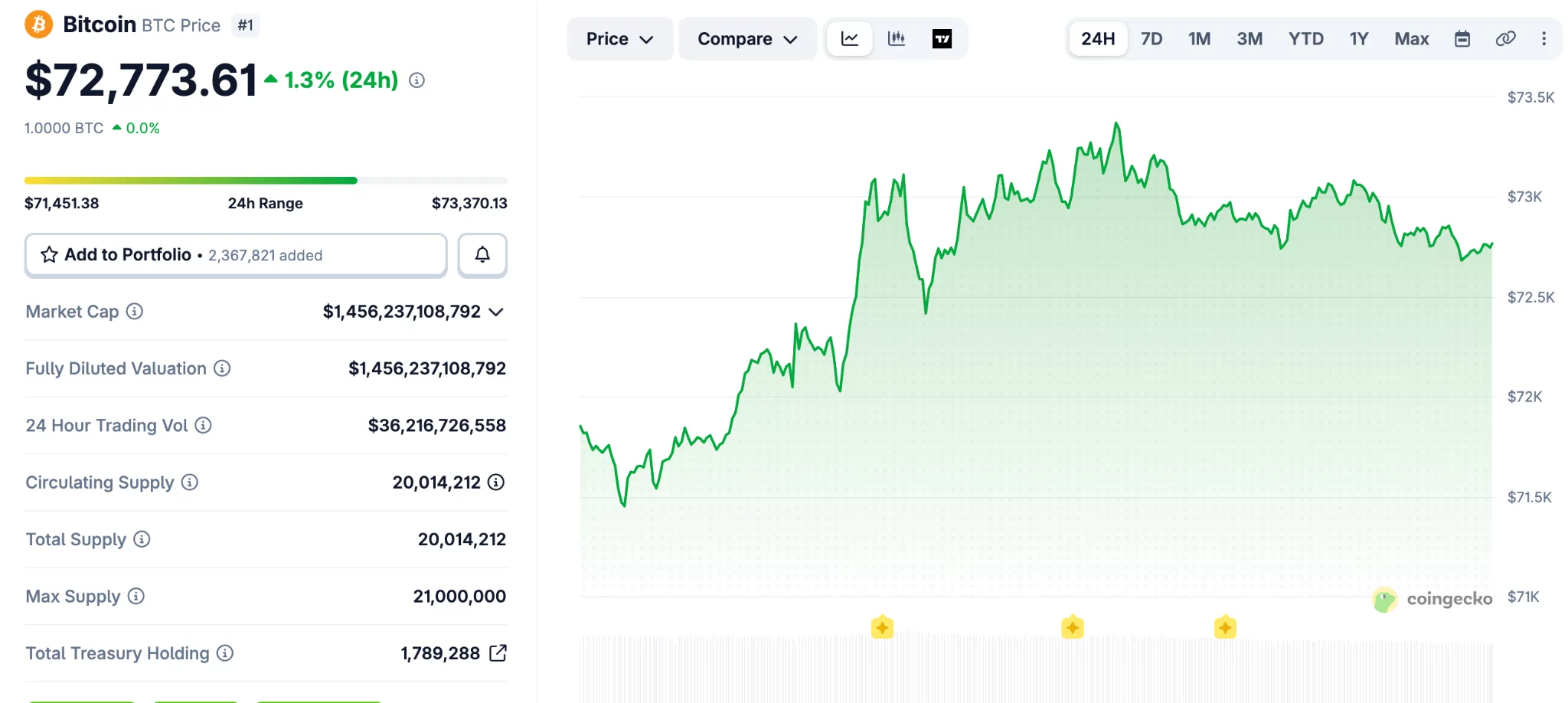
Task: Select the line chart style icon
Action: pos(848,38)
